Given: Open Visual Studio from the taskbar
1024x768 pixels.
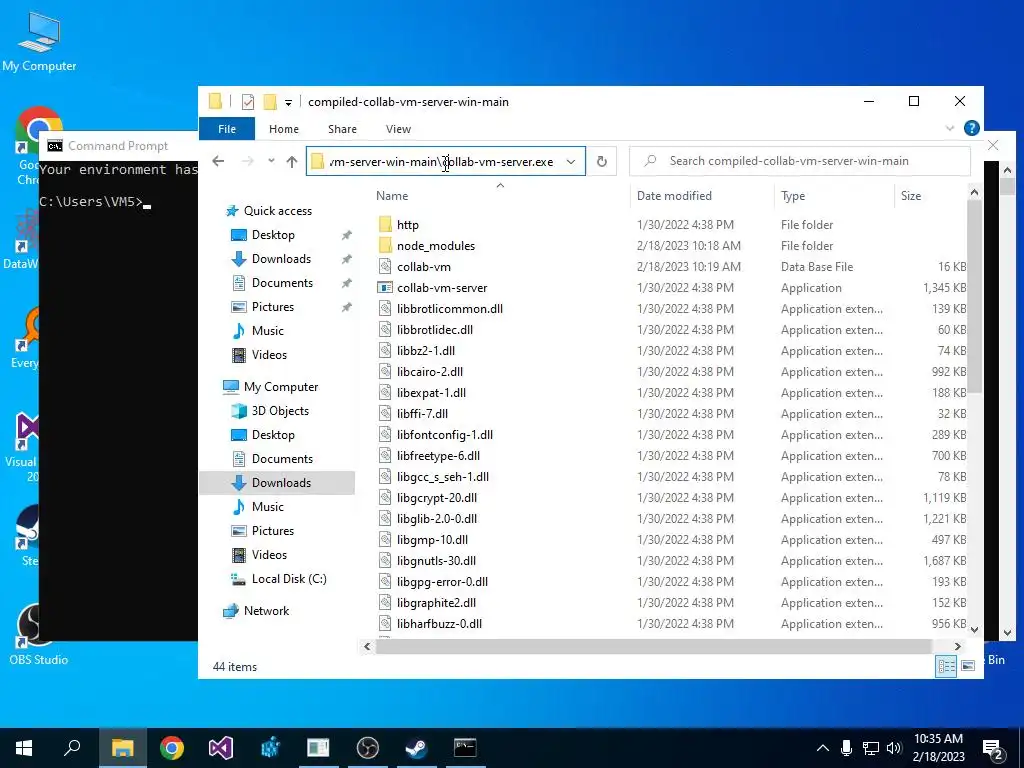Looking at the screenshot, I should coord(221,748).
